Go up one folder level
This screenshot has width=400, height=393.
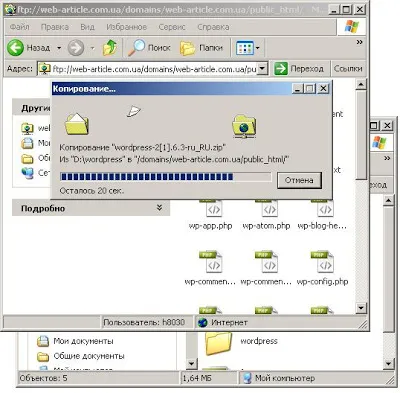click(x=110, y=48)
